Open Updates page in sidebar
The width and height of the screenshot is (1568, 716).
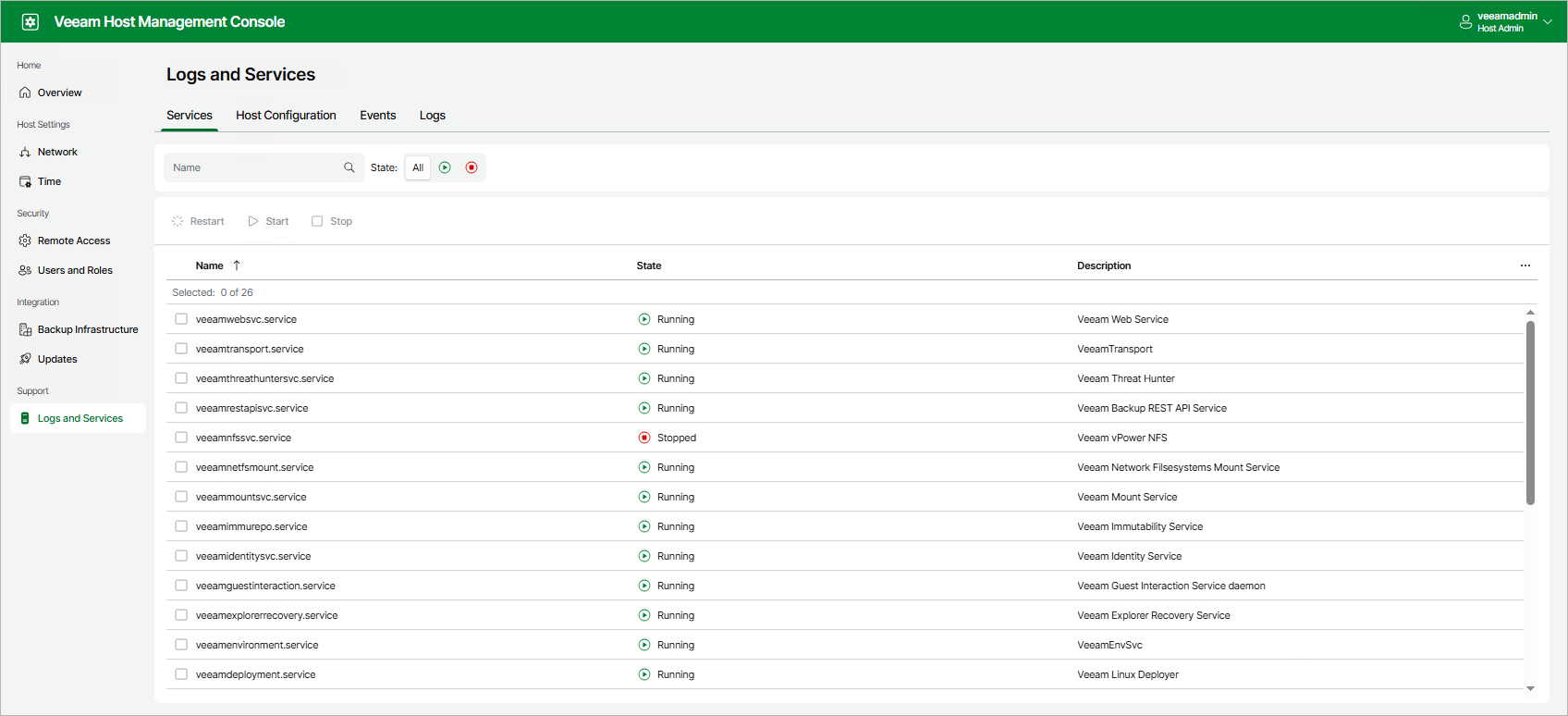pyautogui.click(x=57, y=359)
